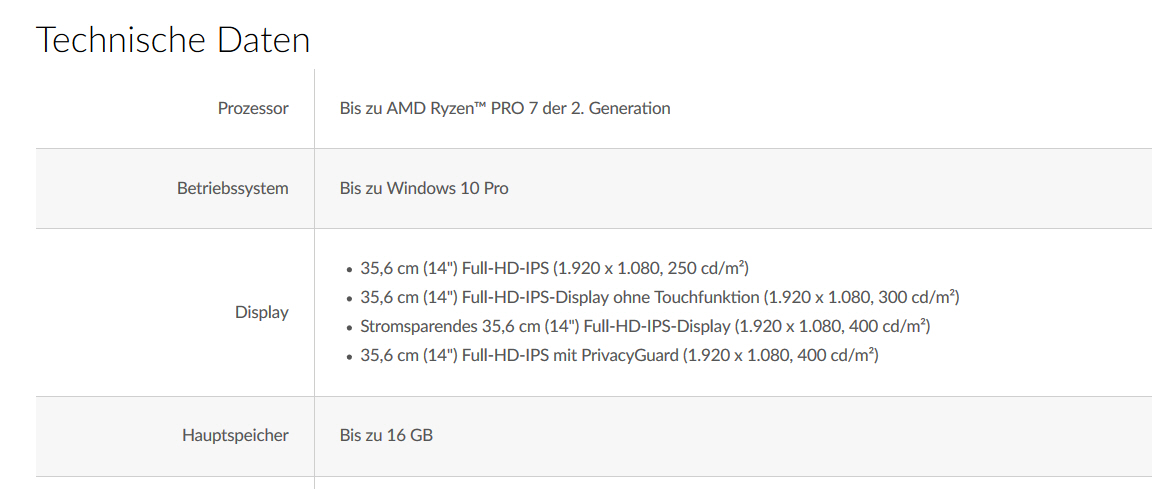Image resolution: width=1164 pixels, height=489 pixels.
Task: Click the "Bis zu 16 GB" value
Action: click(386, 435)
